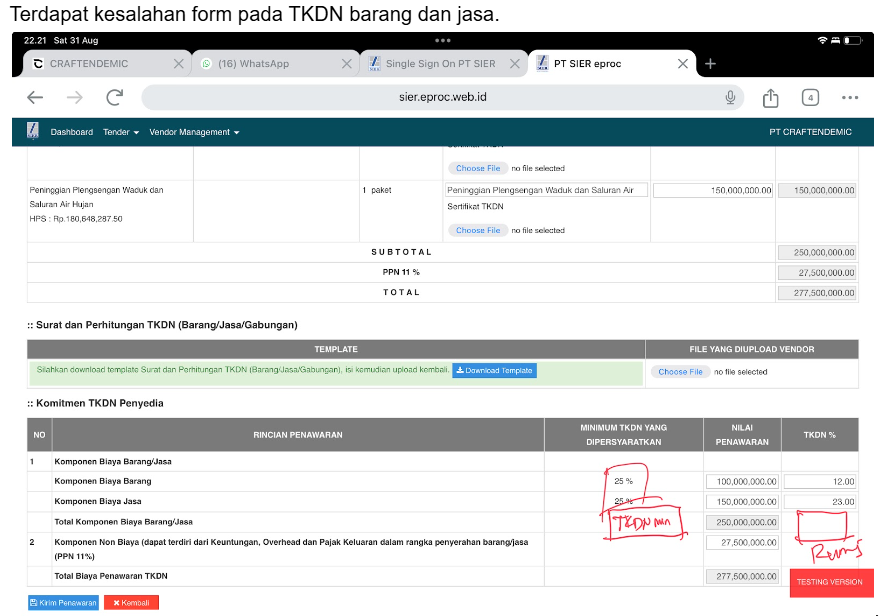
Task: Click the Kirim Penawaran button
Action: pos(63,603)
